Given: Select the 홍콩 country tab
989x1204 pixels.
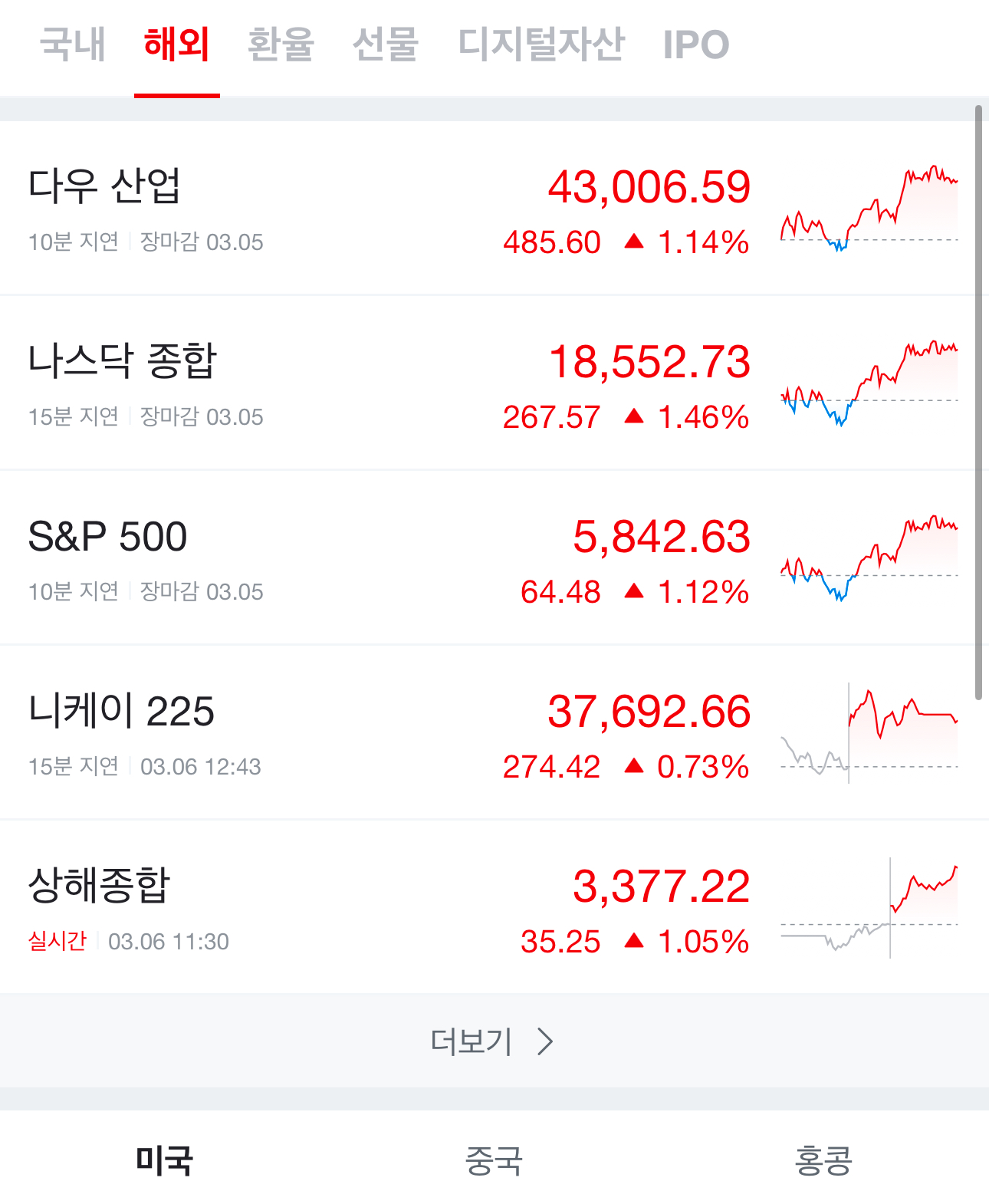Looking at the screenshot, I should [x=823, y=1160].
